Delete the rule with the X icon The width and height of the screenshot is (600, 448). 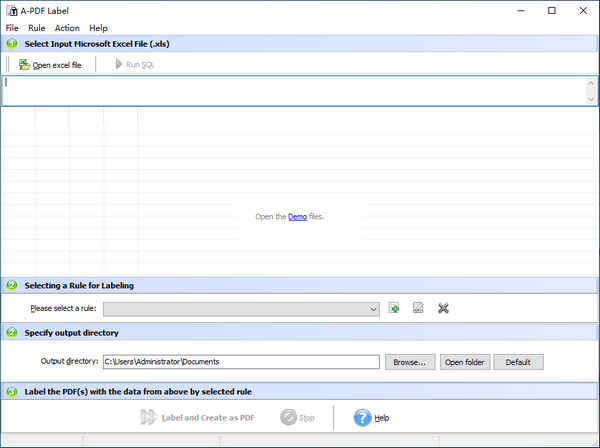443,308
